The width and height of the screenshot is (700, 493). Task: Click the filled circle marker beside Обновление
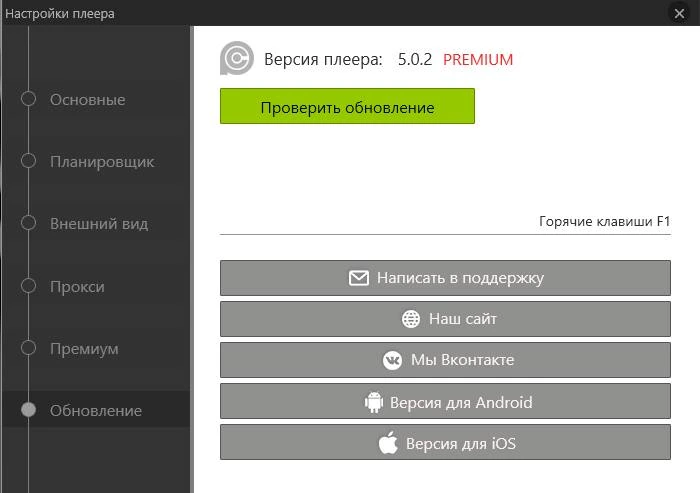pos(28,409)
